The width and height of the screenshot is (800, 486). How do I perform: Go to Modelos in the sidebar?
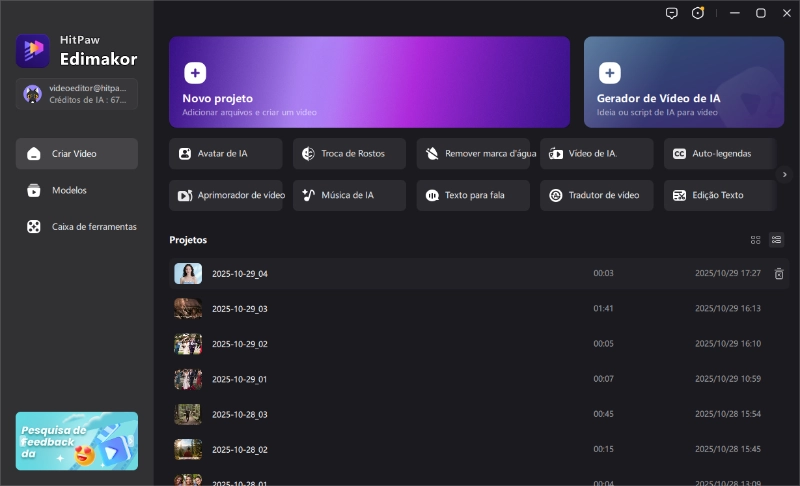tap(69, 190)
